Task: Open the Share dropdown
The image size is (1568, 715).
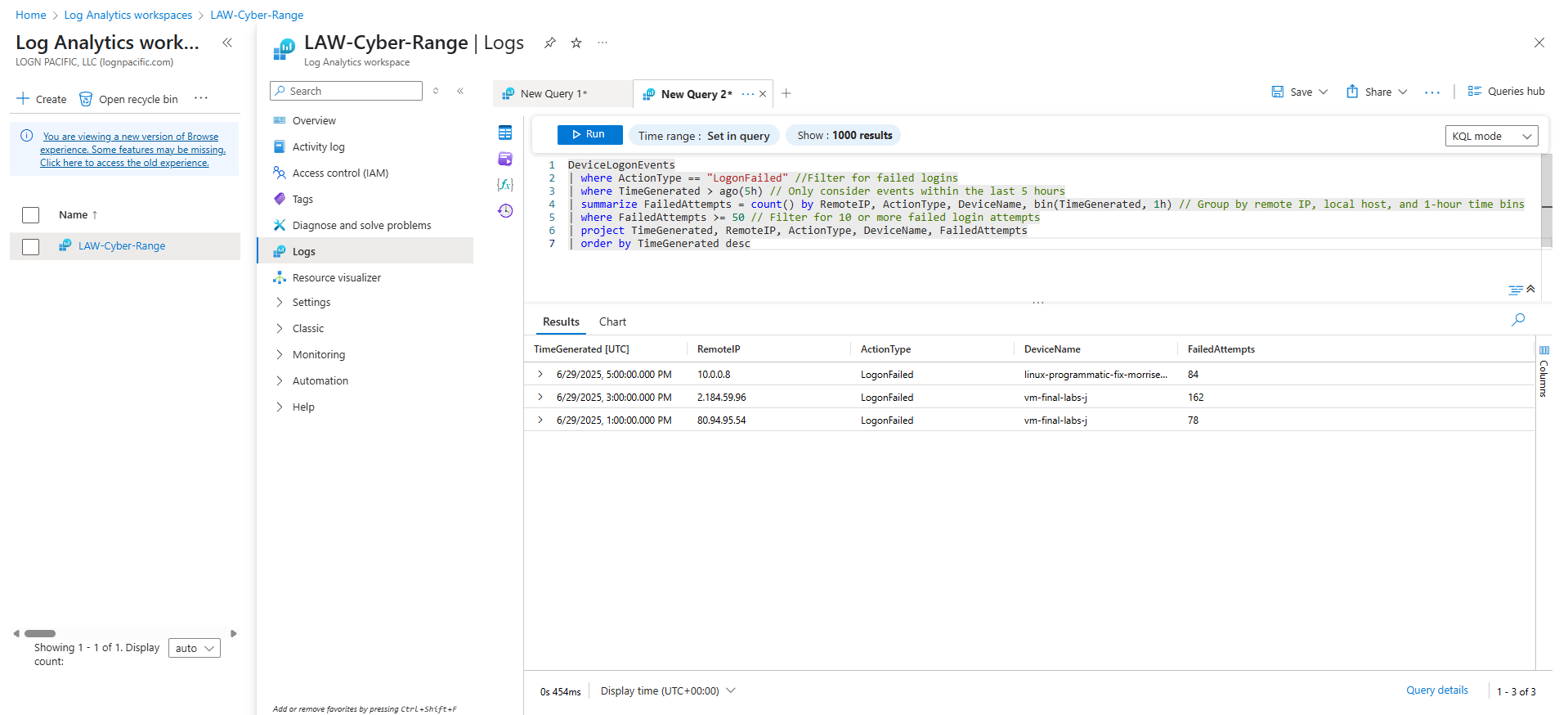Action: [x=1378, y=92]
